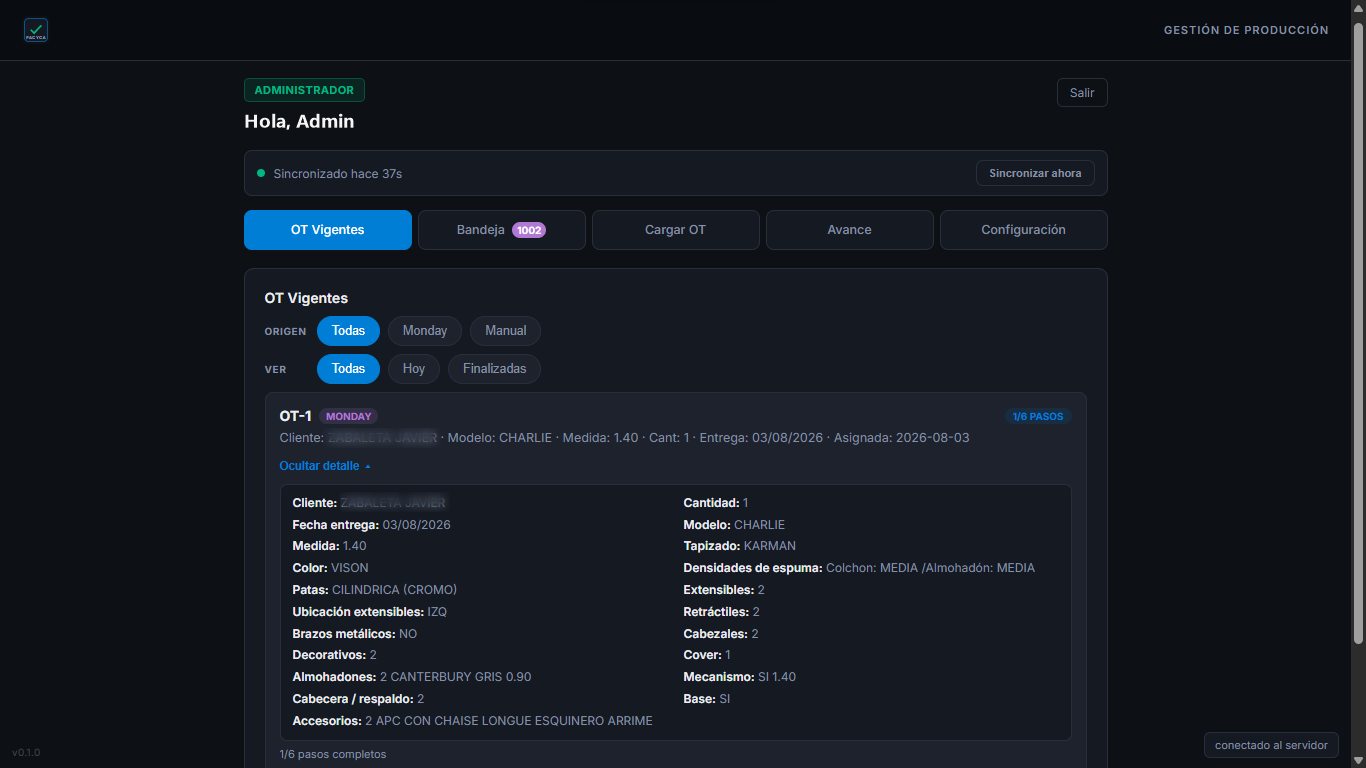The height and width of the screenshot is (768, 1366).
Task: Click the Accesorios APC CON CHAISE text
Action: click(509, 721)
